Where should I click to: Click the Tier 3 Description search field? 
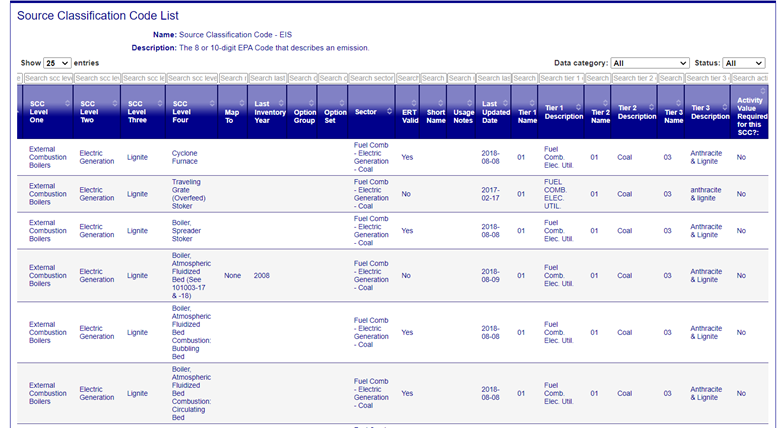[x=708, y=78]
